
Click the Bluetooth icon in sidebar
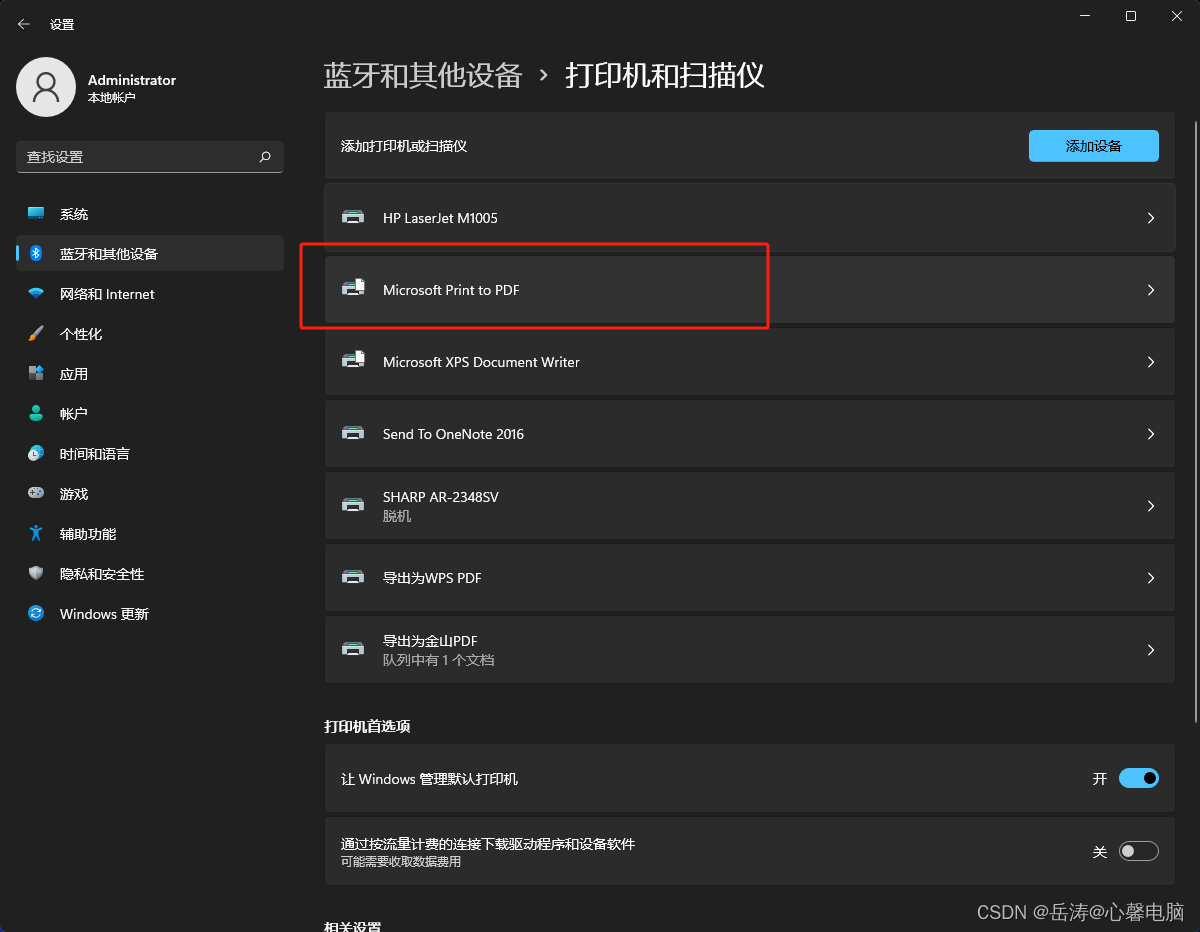(x=36, y=254)
